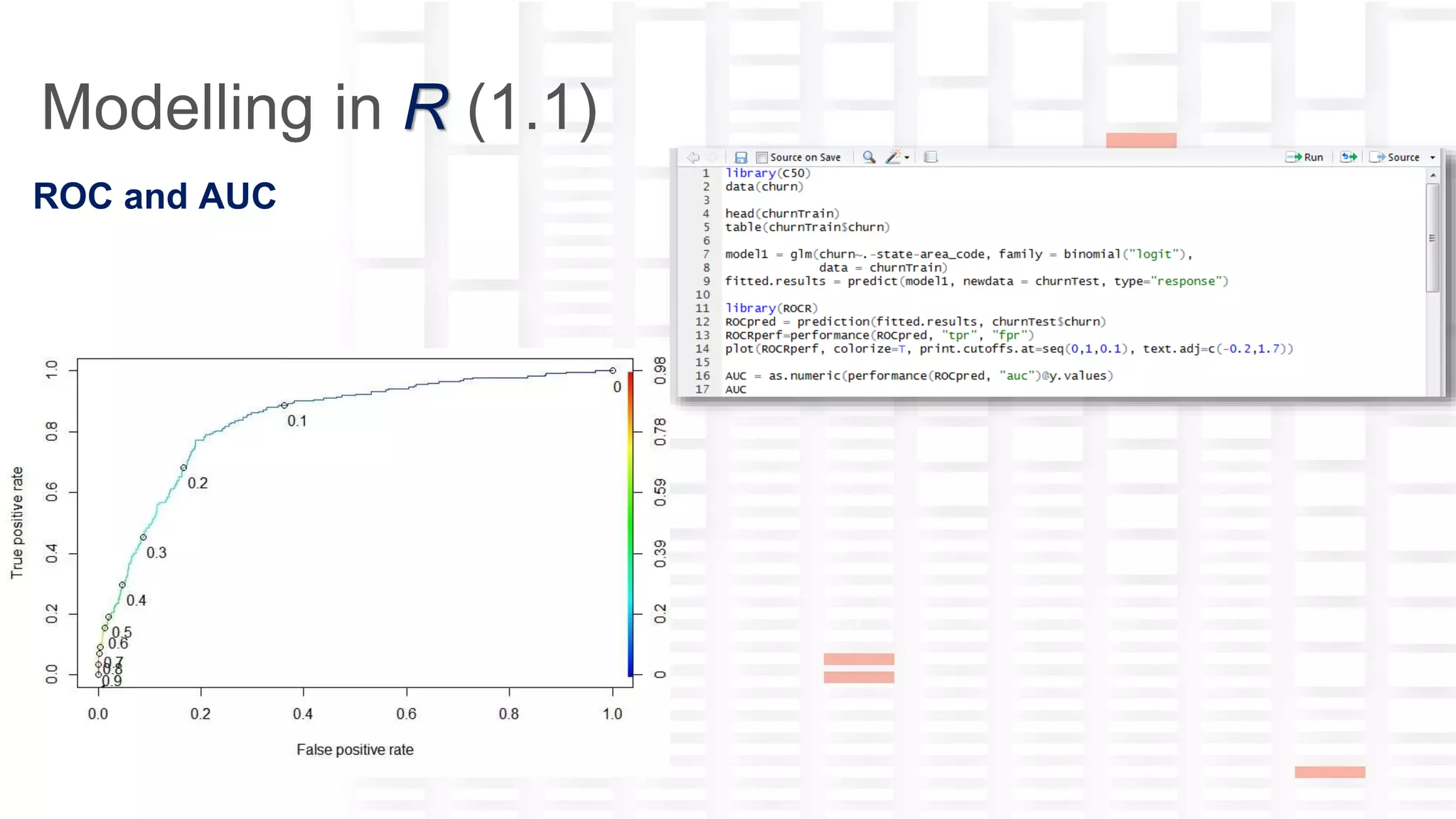Screen dimensions: 1456x819
Task: Click the forward navigation arrow in editor toolbar
Action: [712, 157]
